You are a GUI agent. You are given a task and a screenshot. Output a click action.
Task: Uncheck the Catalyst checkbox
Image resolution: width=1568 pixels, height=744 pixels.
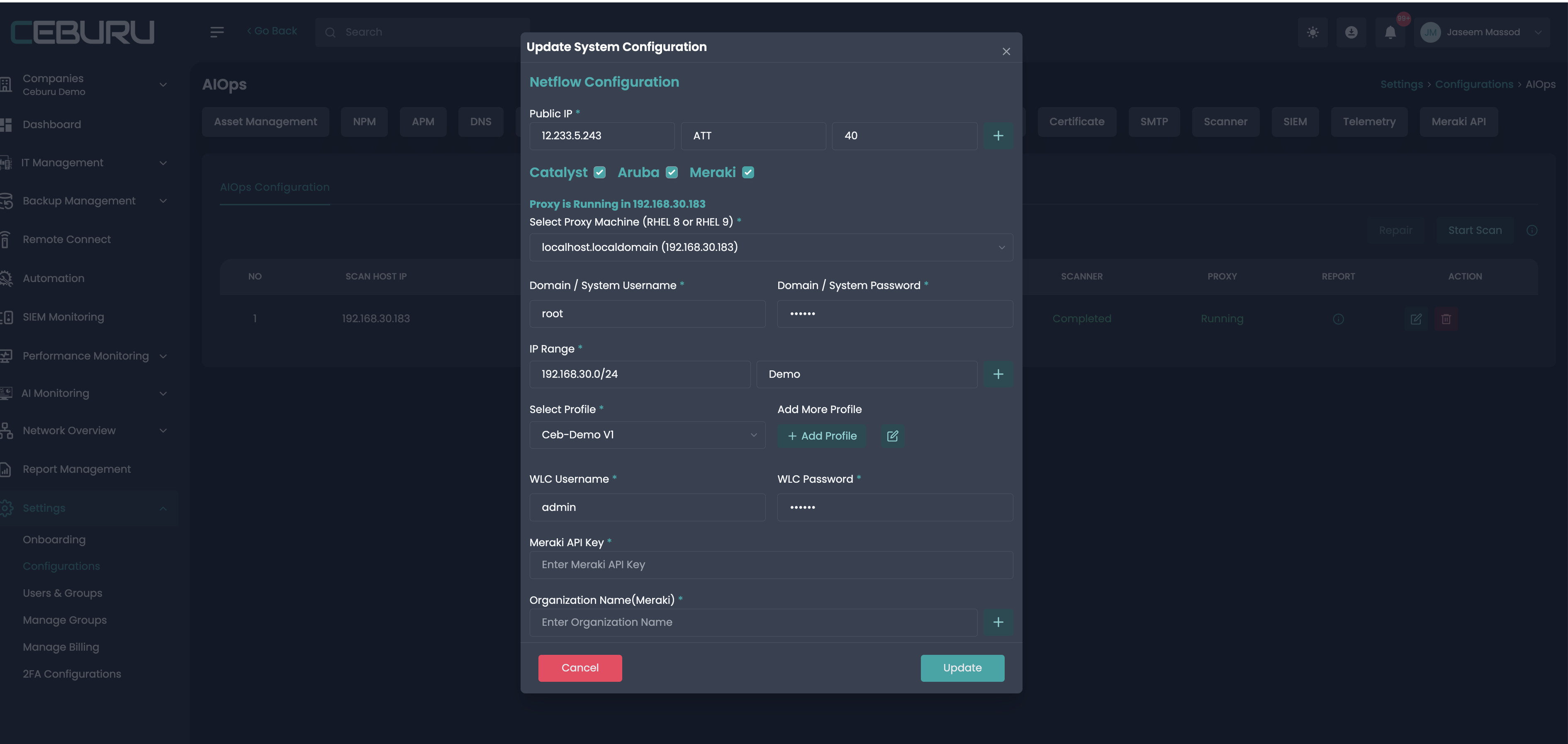599,173
